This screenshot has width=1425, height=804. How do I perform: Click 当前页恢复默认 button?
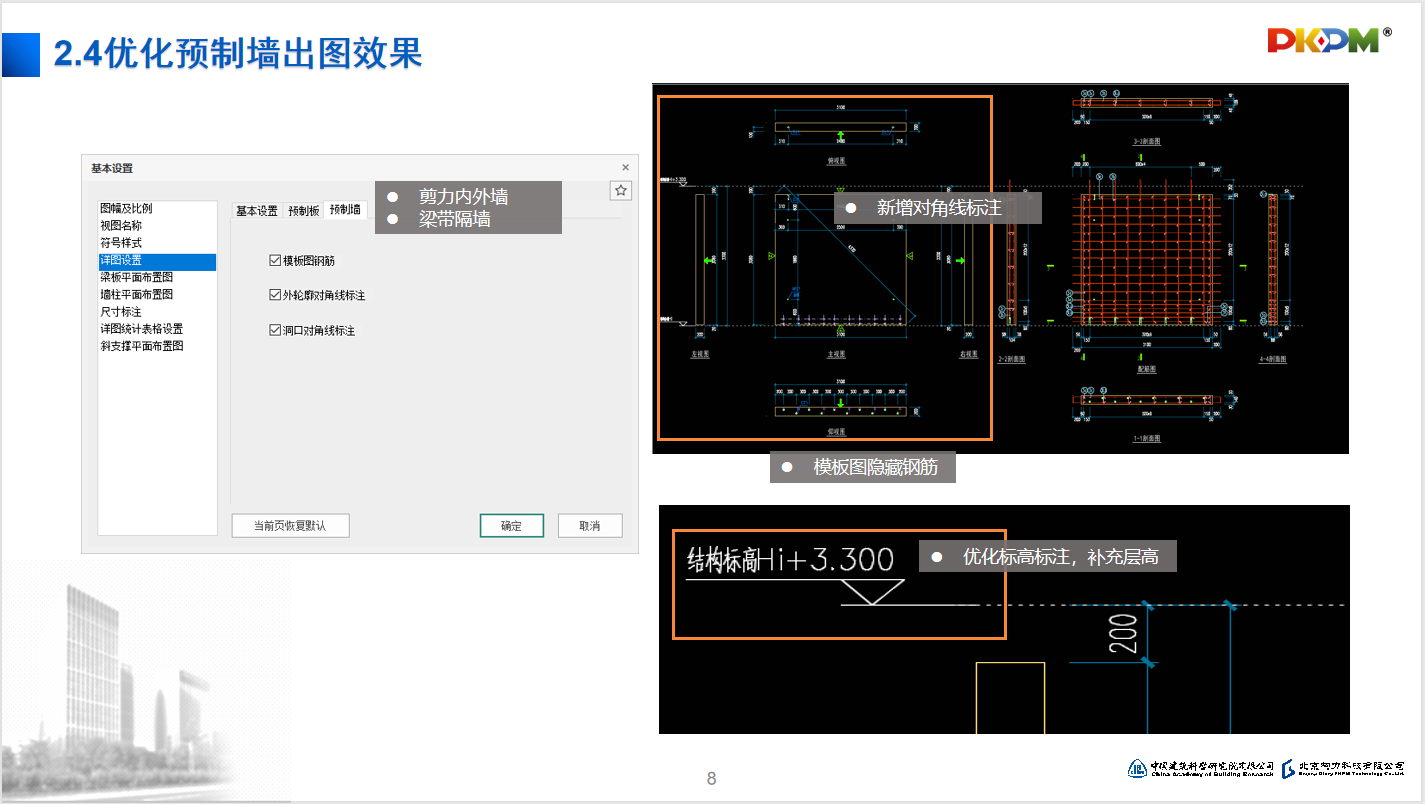coord(290,526)
